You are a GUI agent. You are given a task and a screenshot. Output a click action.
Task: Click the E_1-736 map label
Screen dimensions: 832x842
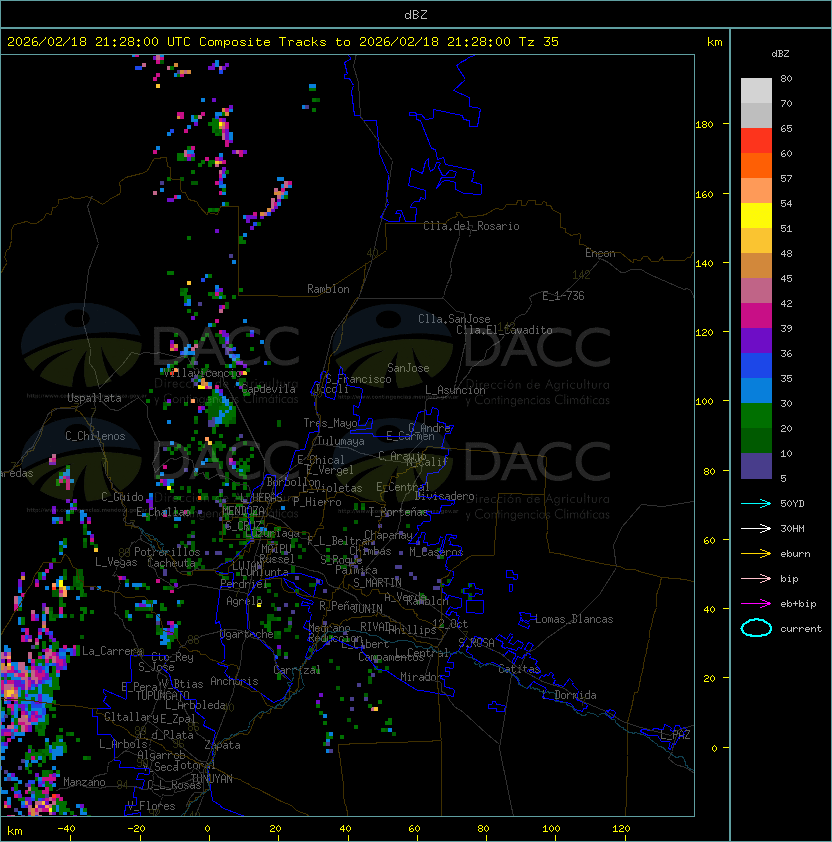(563, 296)
